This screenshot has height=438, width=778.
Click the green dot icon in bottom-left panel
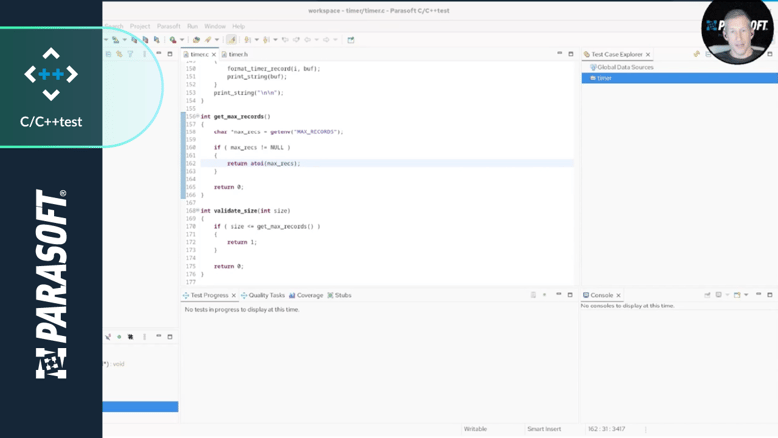(119, 337)
